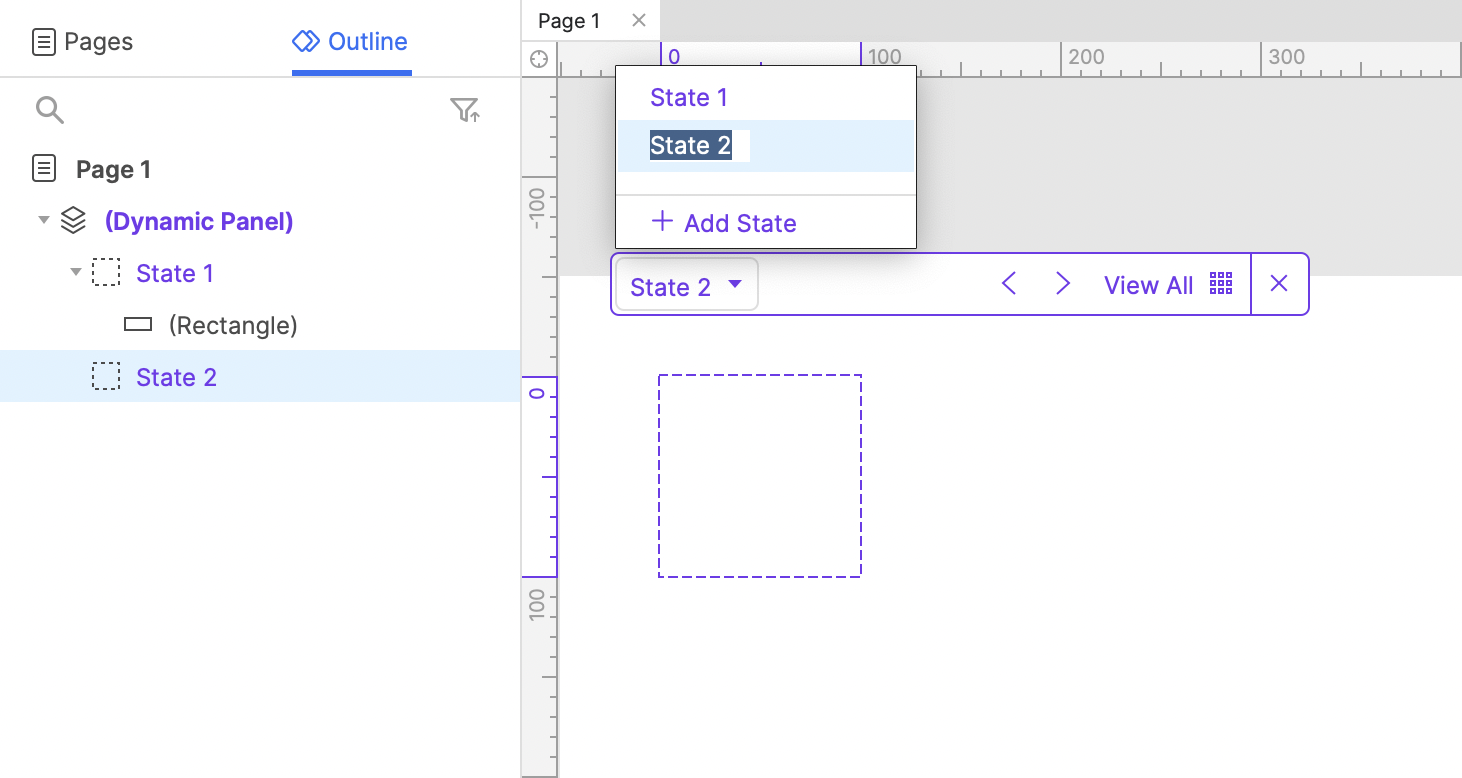Click the View All grid icon
1462x778 pixels.
pos(1221,284)
